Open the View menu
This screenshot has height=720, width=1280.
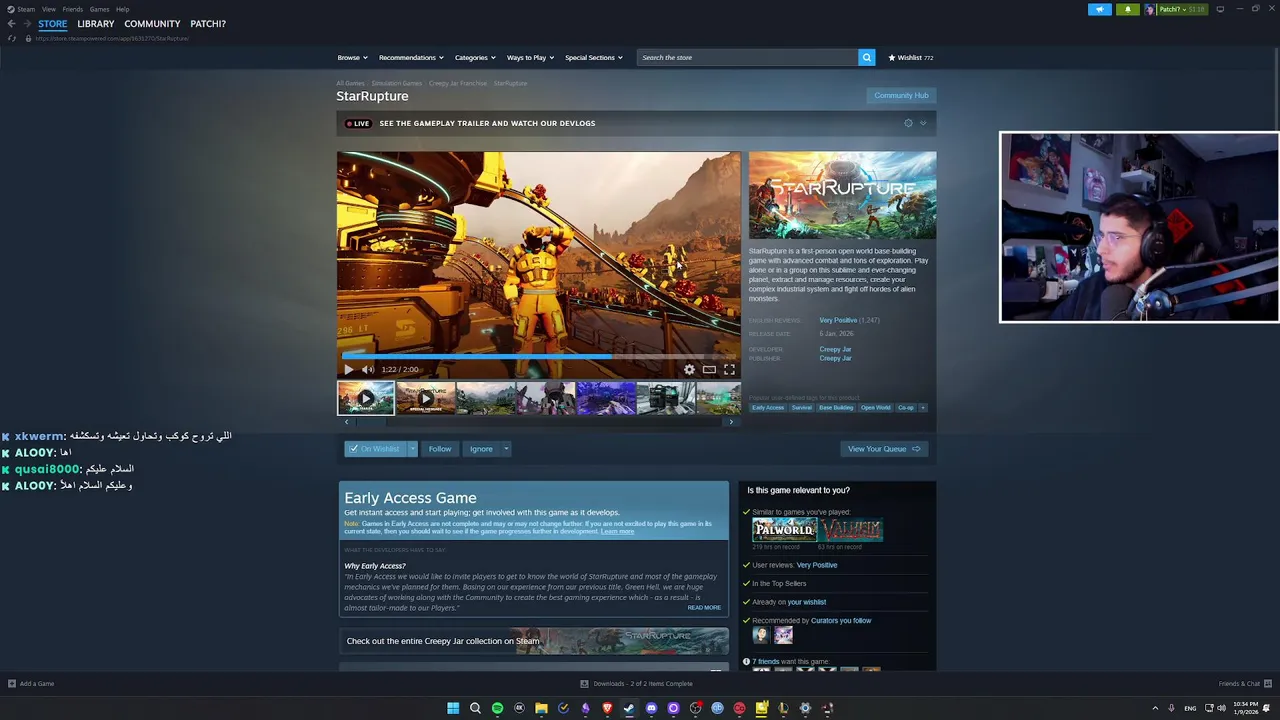48,9
